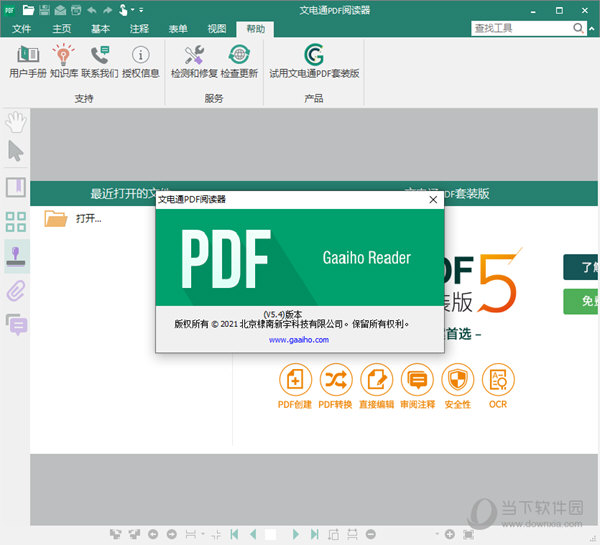
Task: Expand the quick access toolbar customize arrow
Action: [x=141, y=10]
